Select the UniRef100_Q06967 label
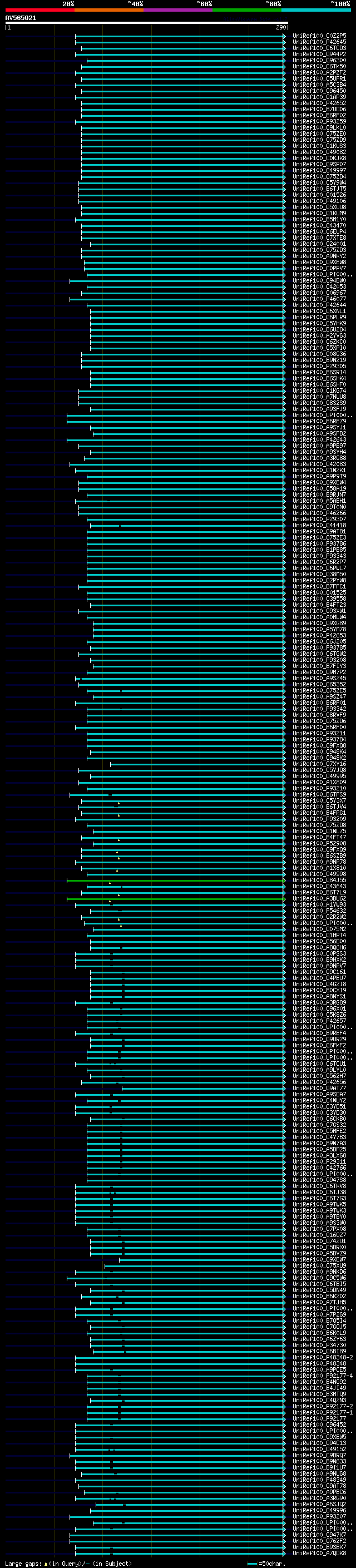This screenshot has width=356, height=1568. pos(319,293)
